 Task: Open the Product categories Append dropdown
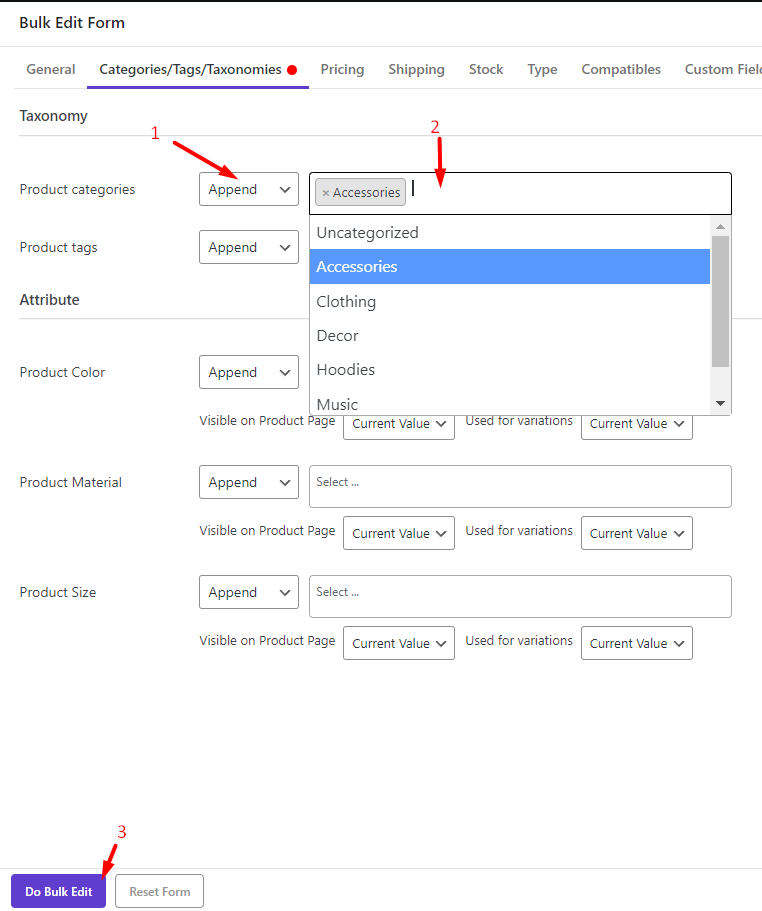coord(249,189)
